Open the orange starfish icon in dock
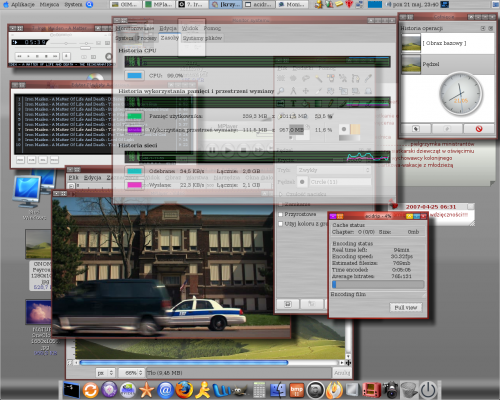The height and width of the screenshot is (400, 500). 147,390
